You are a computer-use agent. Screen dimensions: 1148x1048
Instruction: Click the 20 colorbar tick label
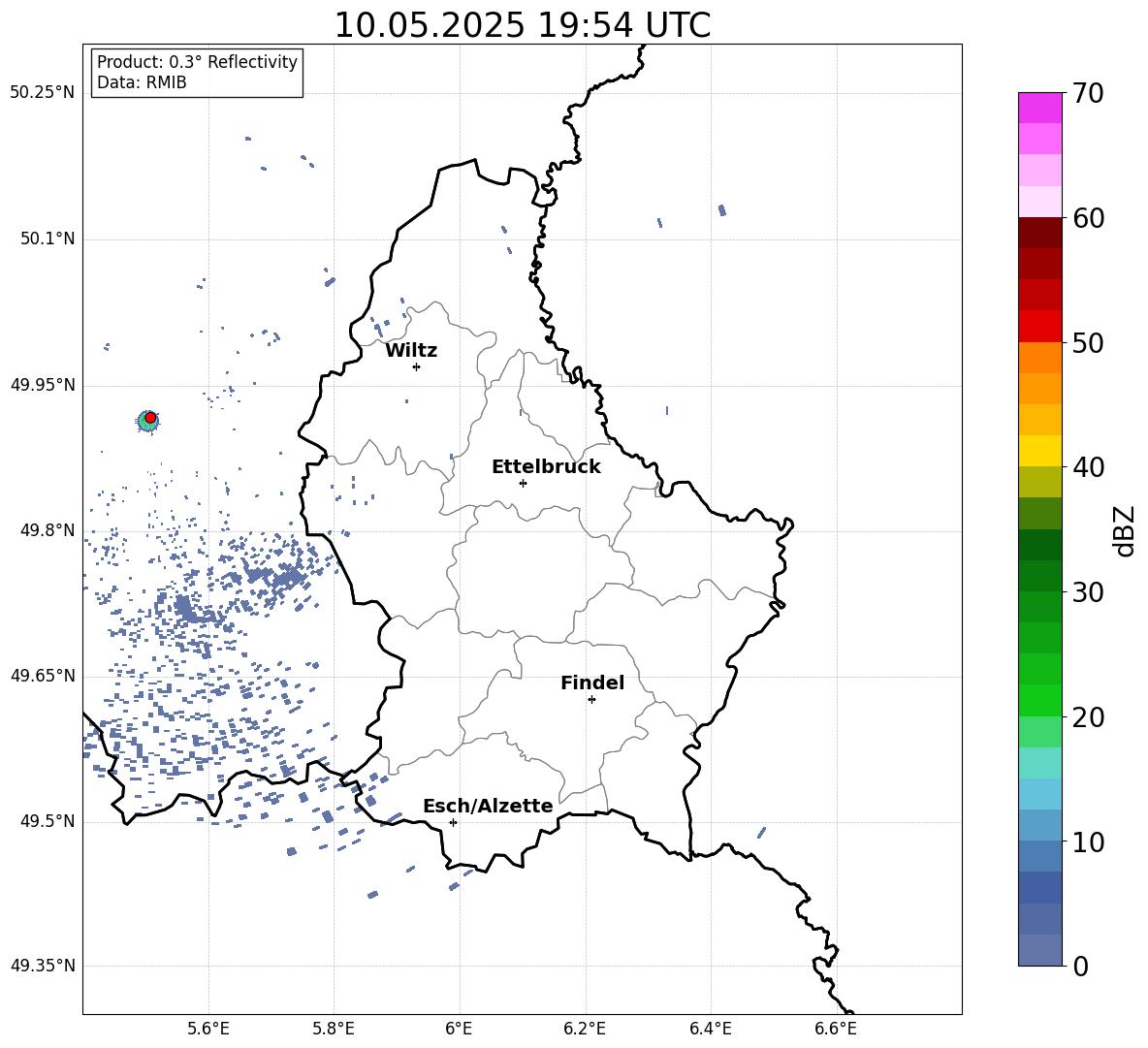1089,717
